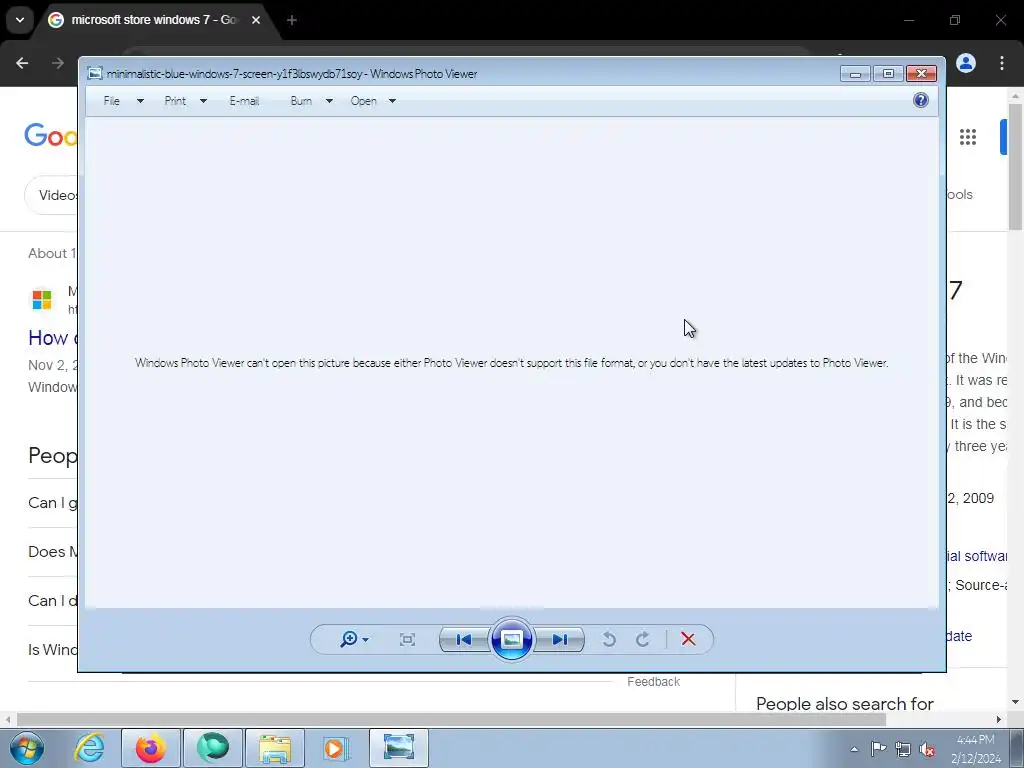Screen dimensions: 1024x768
Task: Launch Internet Explorer from taskbar
Action: [x=89, y=748]
